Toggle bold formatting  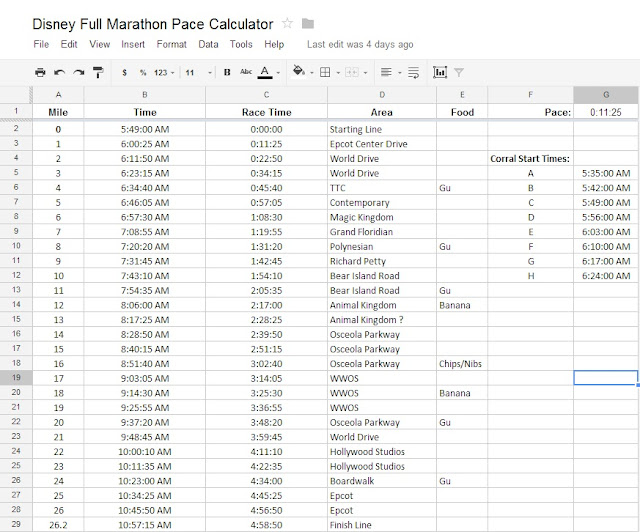click(x=227, y=72)
